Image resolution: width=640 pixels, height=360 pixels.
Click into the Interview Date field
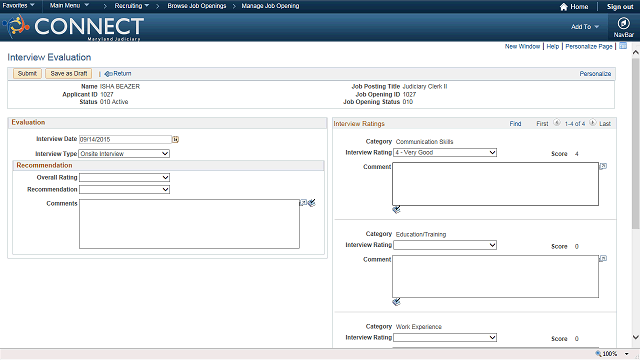click(125, 140)
